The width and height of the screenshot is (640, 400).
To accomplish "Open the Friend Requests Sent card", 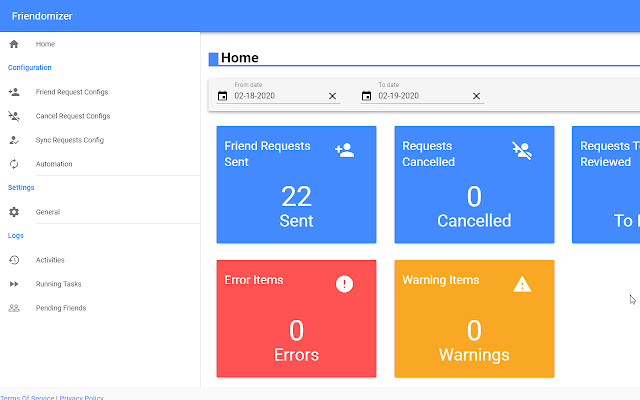I will 296,185.
